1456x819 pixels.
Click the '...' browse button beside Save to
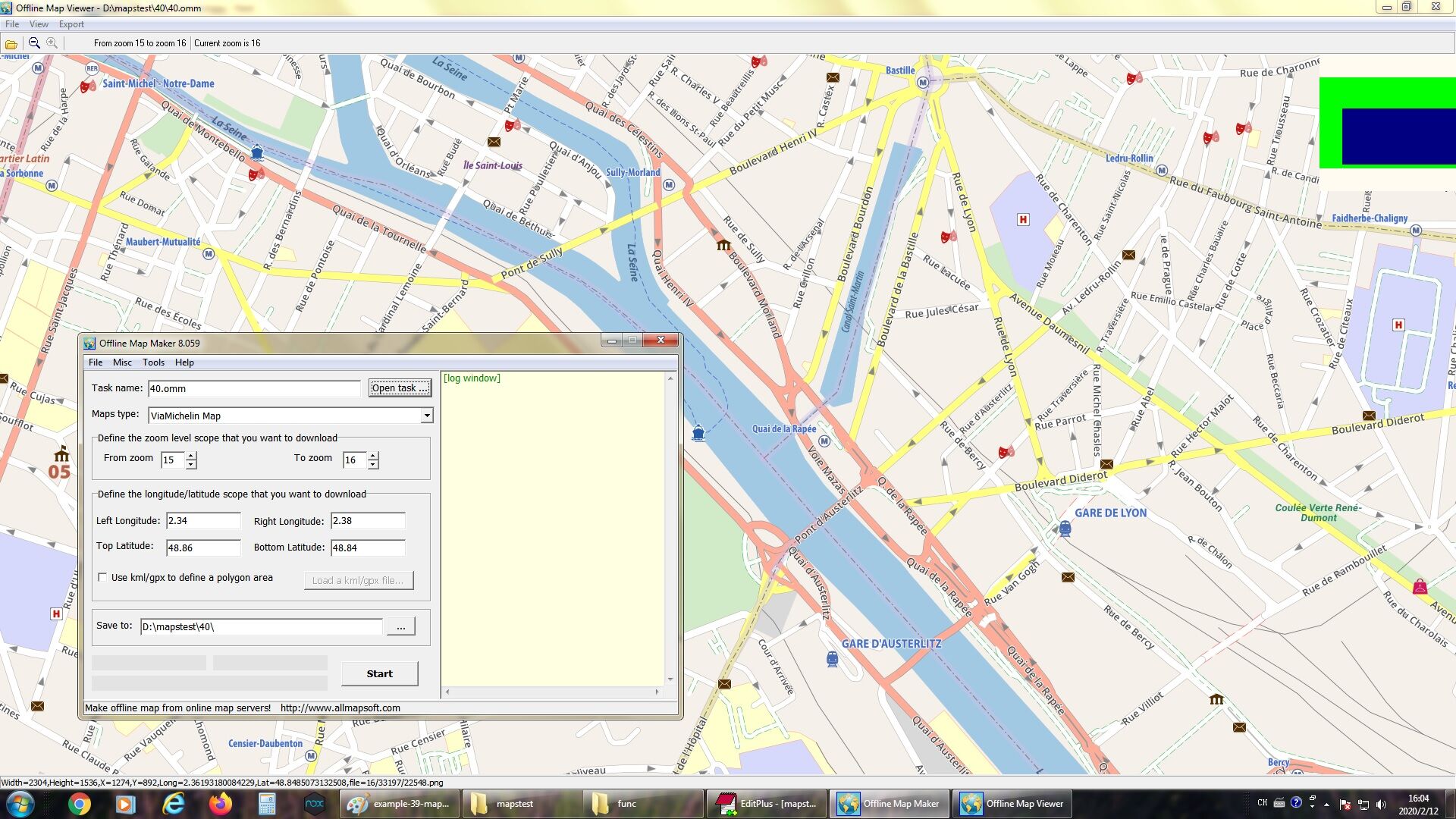(x=400, y=626)
